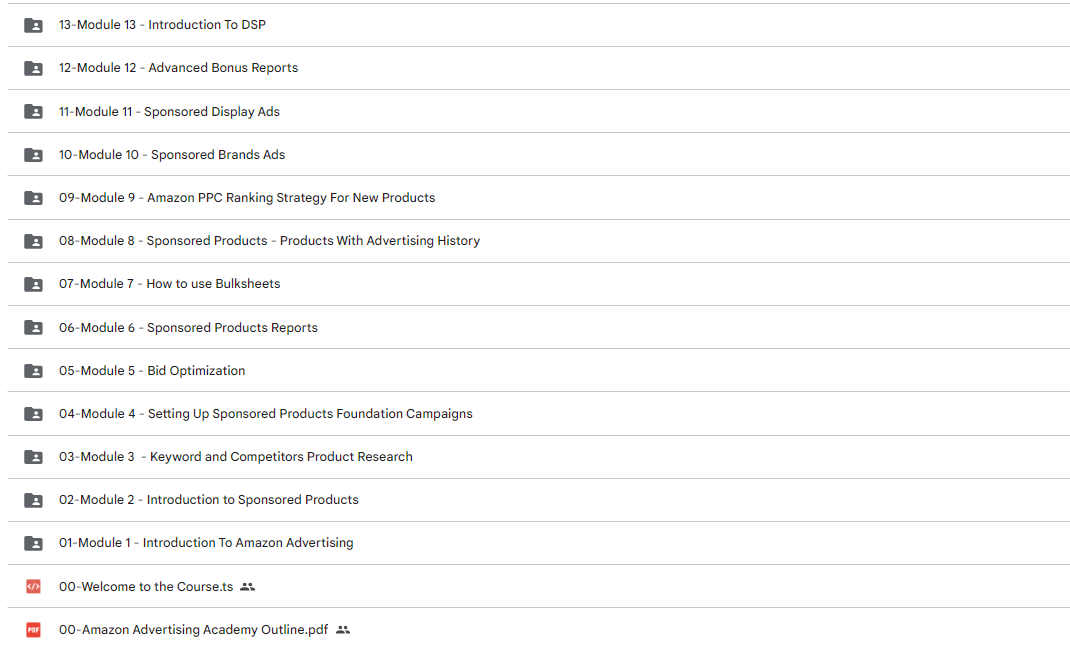Click the shared folder icon for Module 13

(33, 26)
